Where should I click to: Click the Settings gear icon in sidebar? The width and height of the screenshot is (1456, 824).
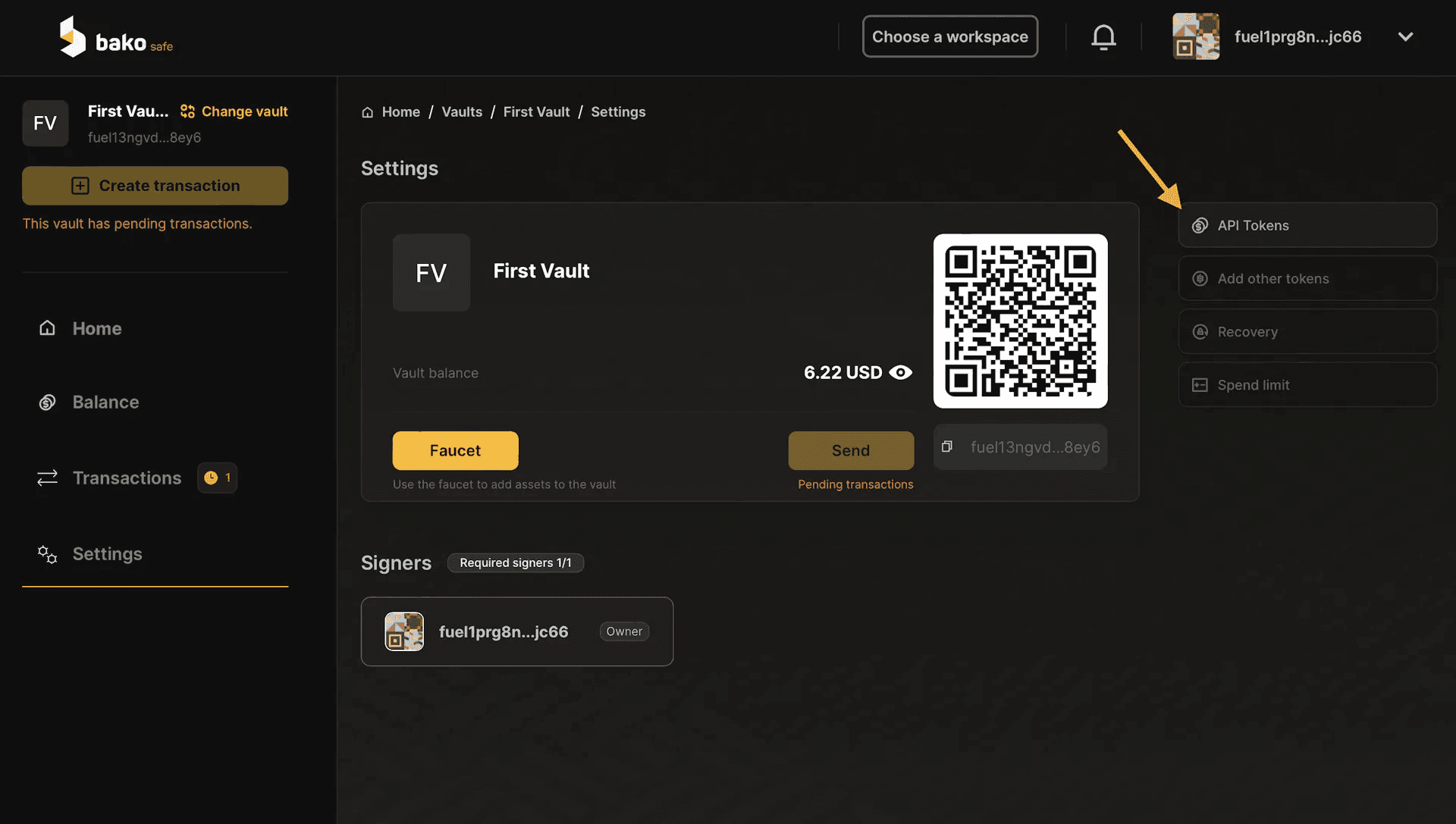[46, 554]
